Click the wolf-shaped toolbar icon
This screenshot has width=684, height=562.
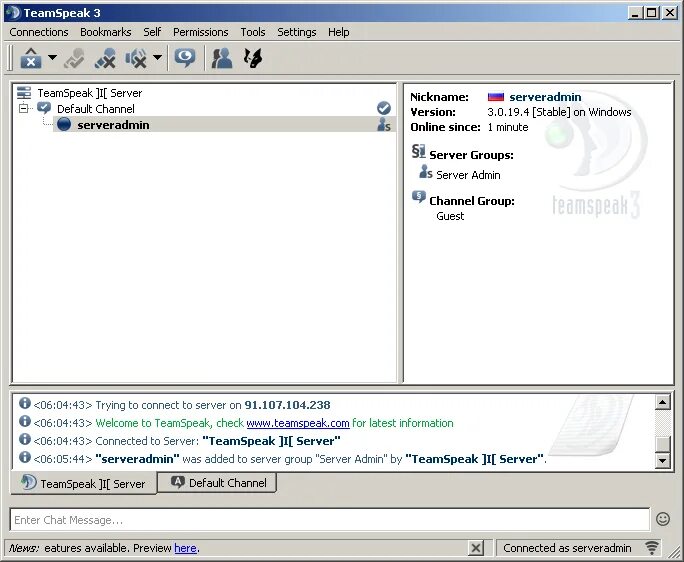(253, 58)
